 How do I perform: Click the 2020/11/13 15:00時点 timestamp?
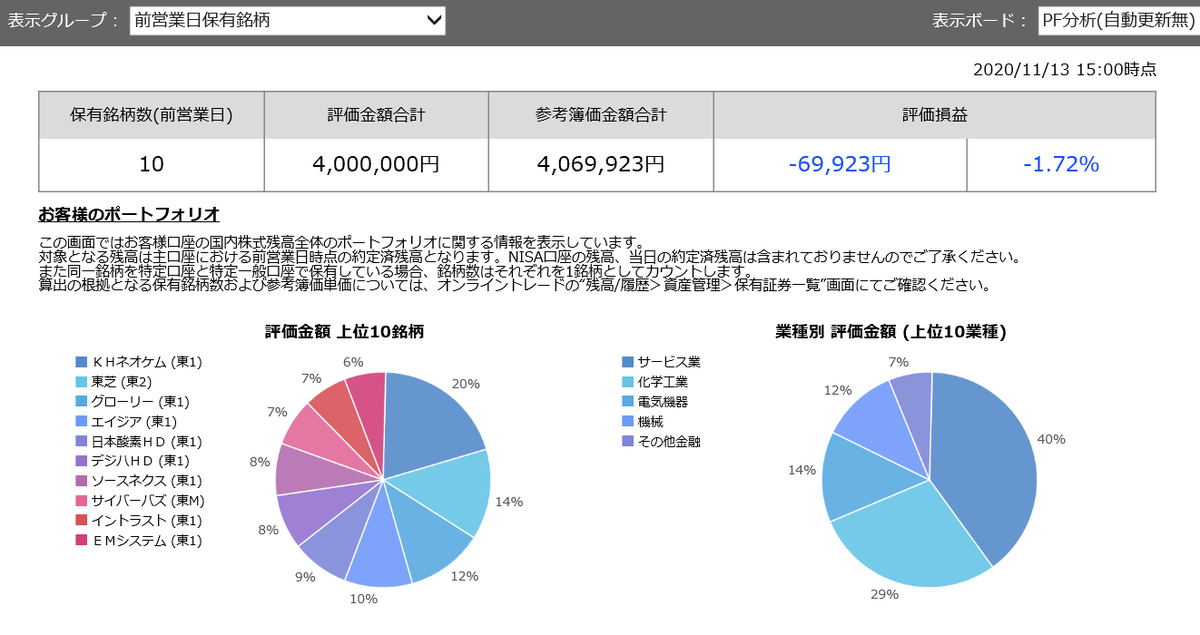coord(1064,69)
